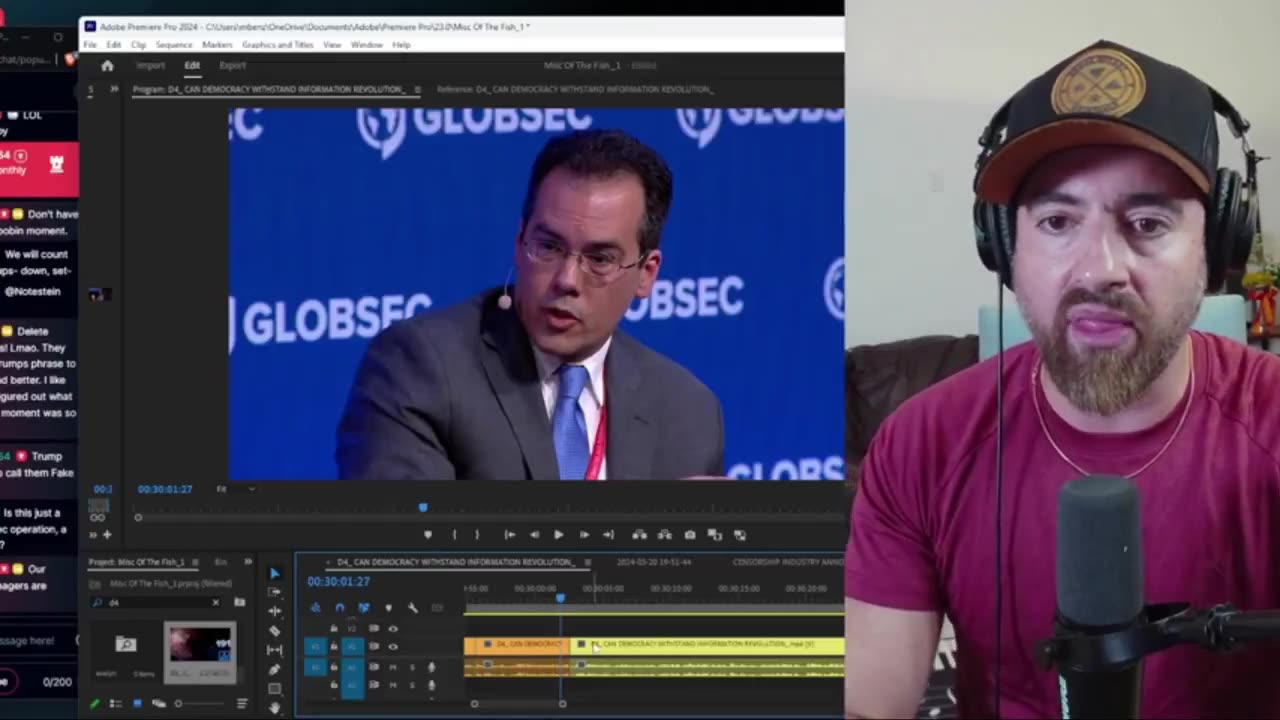Click the green pencil write toggle in Project panel

click(95, 704)
